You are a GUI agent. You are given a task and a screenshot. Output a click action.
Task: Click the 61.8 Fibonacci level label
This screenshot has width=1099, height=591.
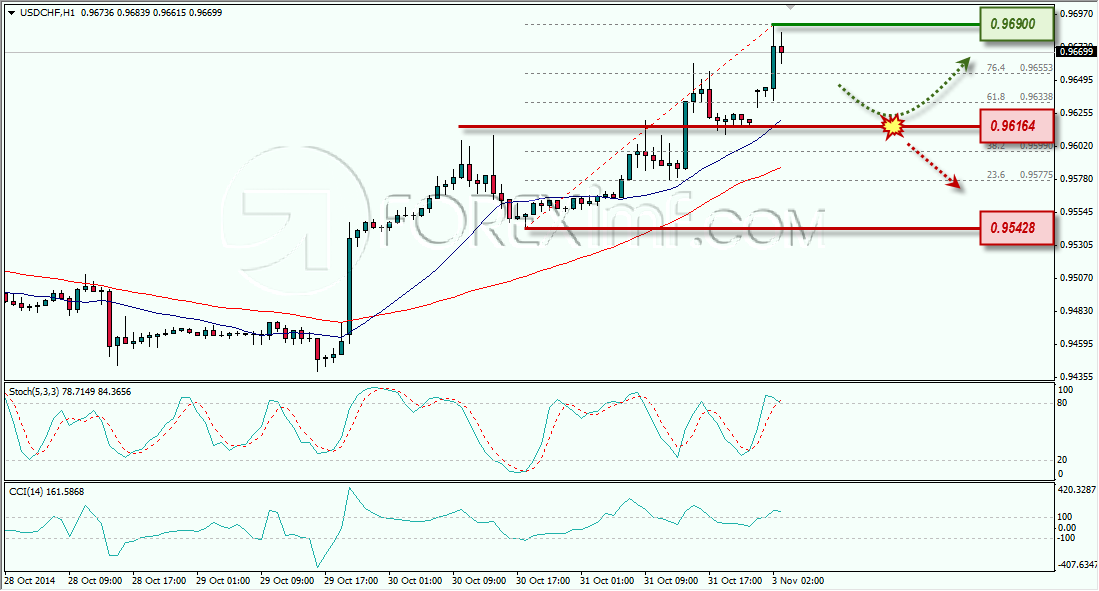995,97
